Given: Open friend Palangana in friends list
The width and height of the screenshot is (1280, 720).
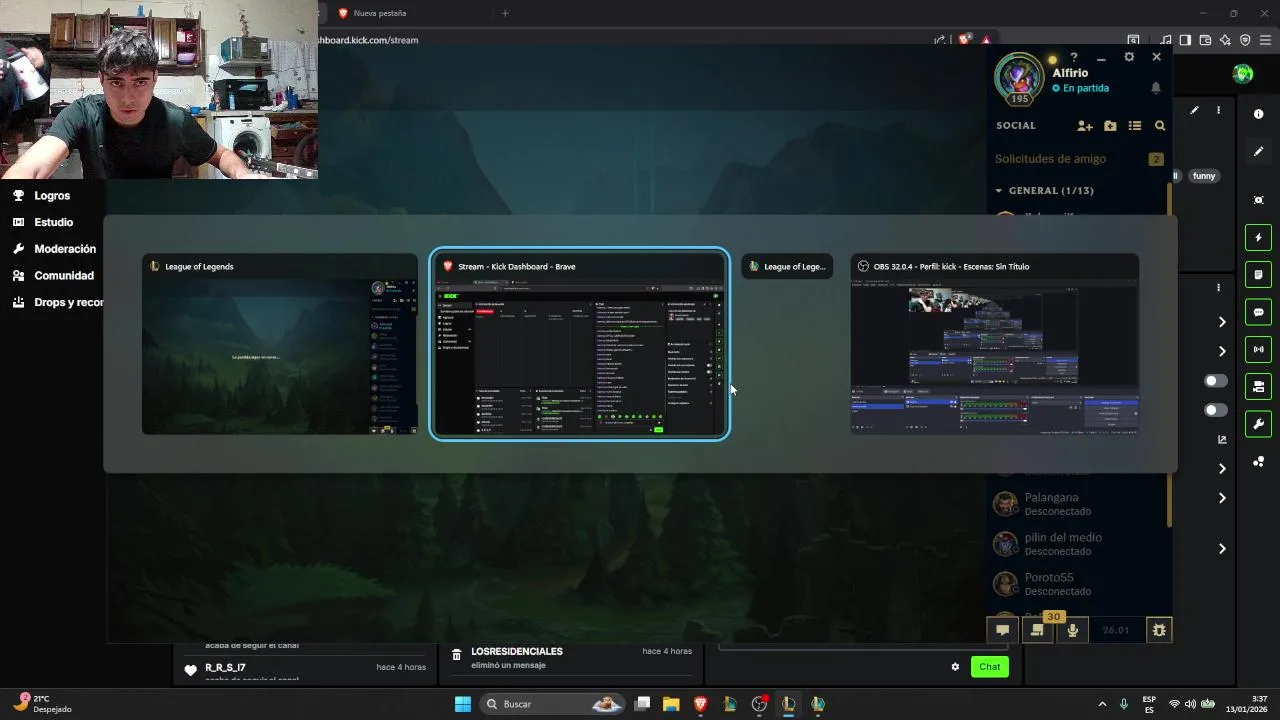Looking at the screenshot, I should (x=1078, y=504).
